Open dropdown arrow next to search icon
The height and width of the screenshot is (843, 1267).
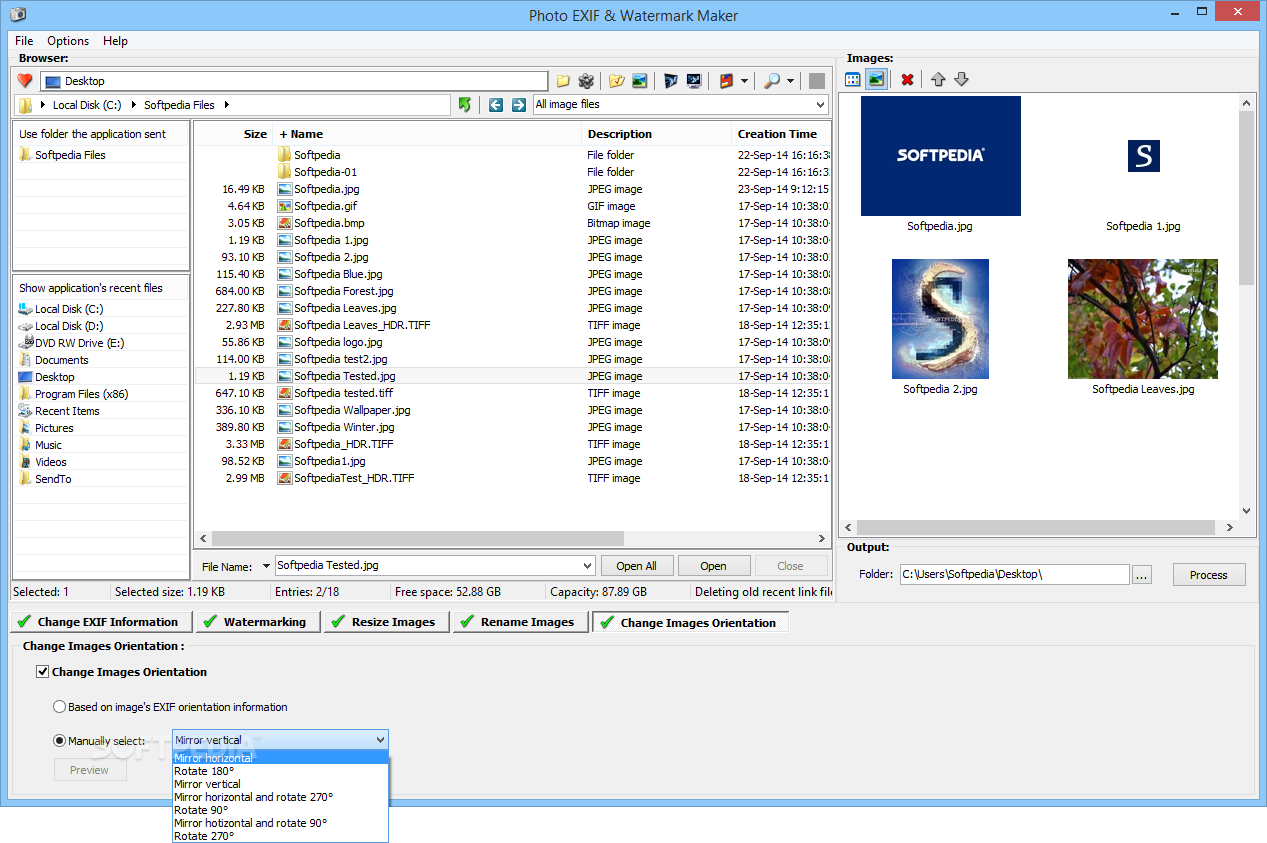pyautogui.click(x=790, y=81)
